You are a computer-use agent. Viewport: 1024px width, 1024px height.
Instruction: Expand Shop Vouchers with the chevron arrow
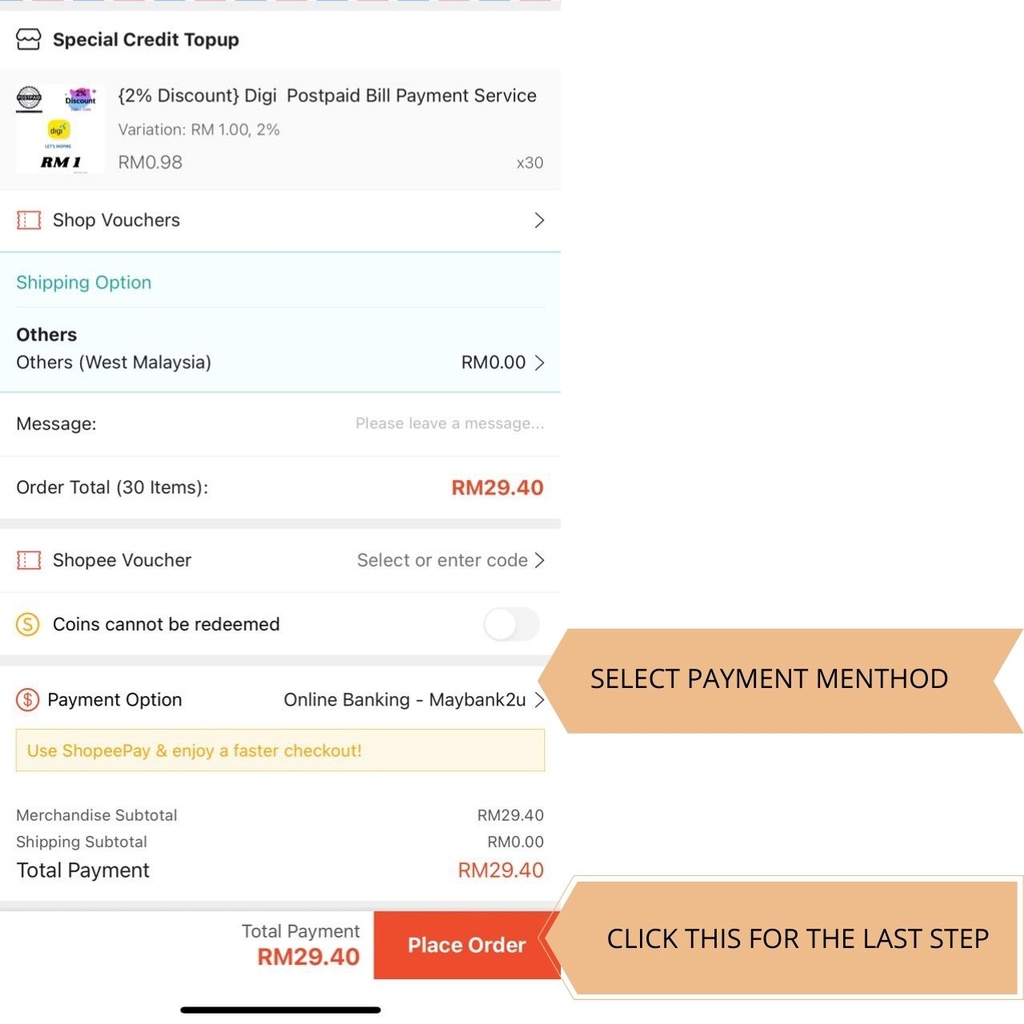pyautogui.click(x=539, y=220)
